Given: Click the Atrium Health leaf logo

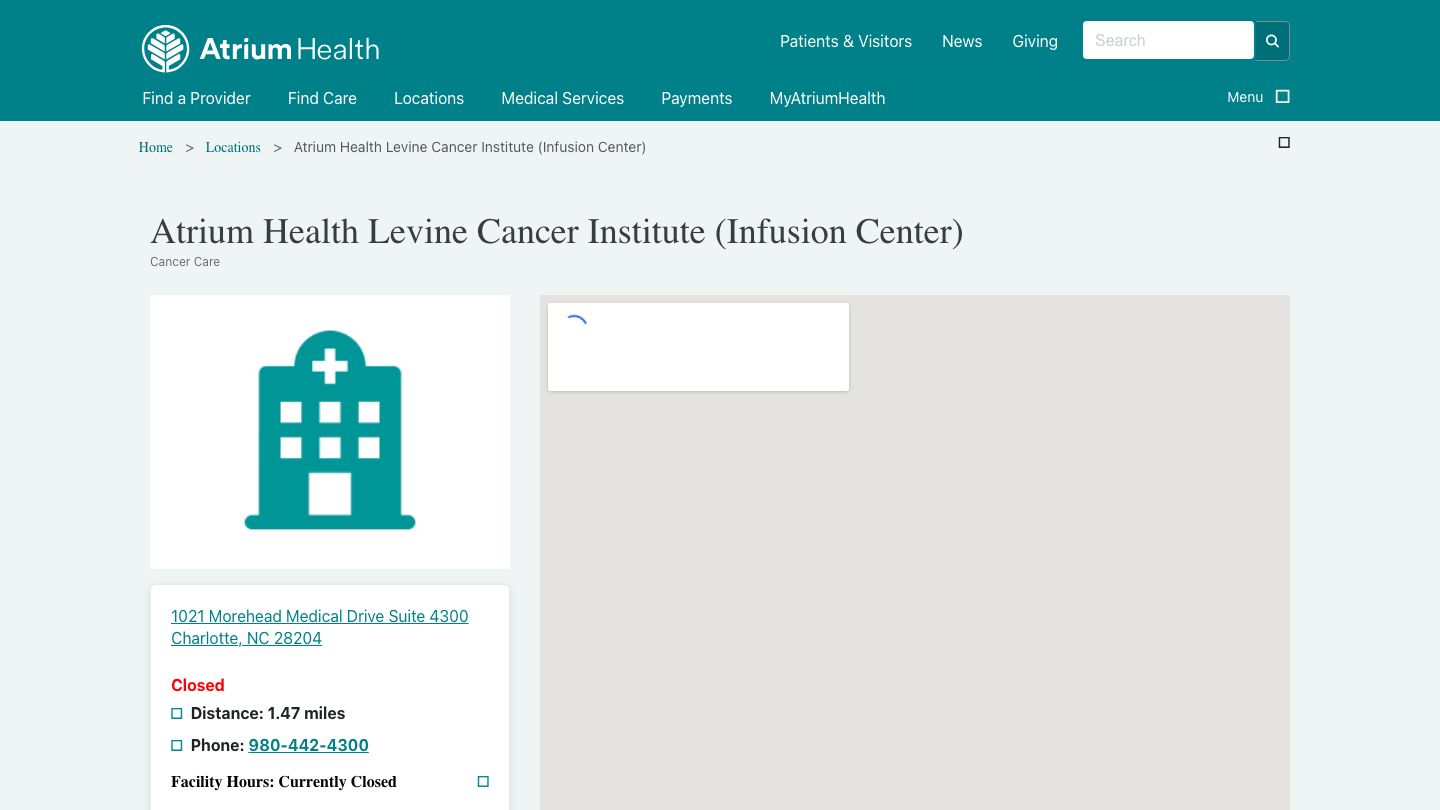Looking at the screenshot, I should [x=165, y=48].
